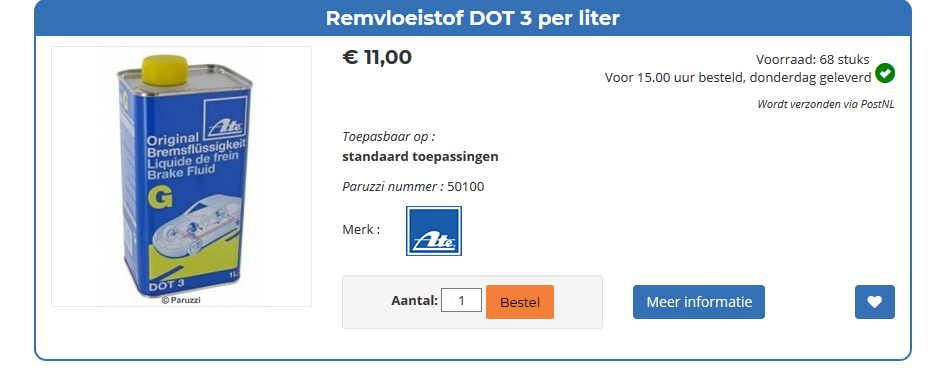Image resolution: width=938 pixels, height=375 pixels.
Task: Click the yellow cap of the brake fluid can
Action: pos(165,68)
